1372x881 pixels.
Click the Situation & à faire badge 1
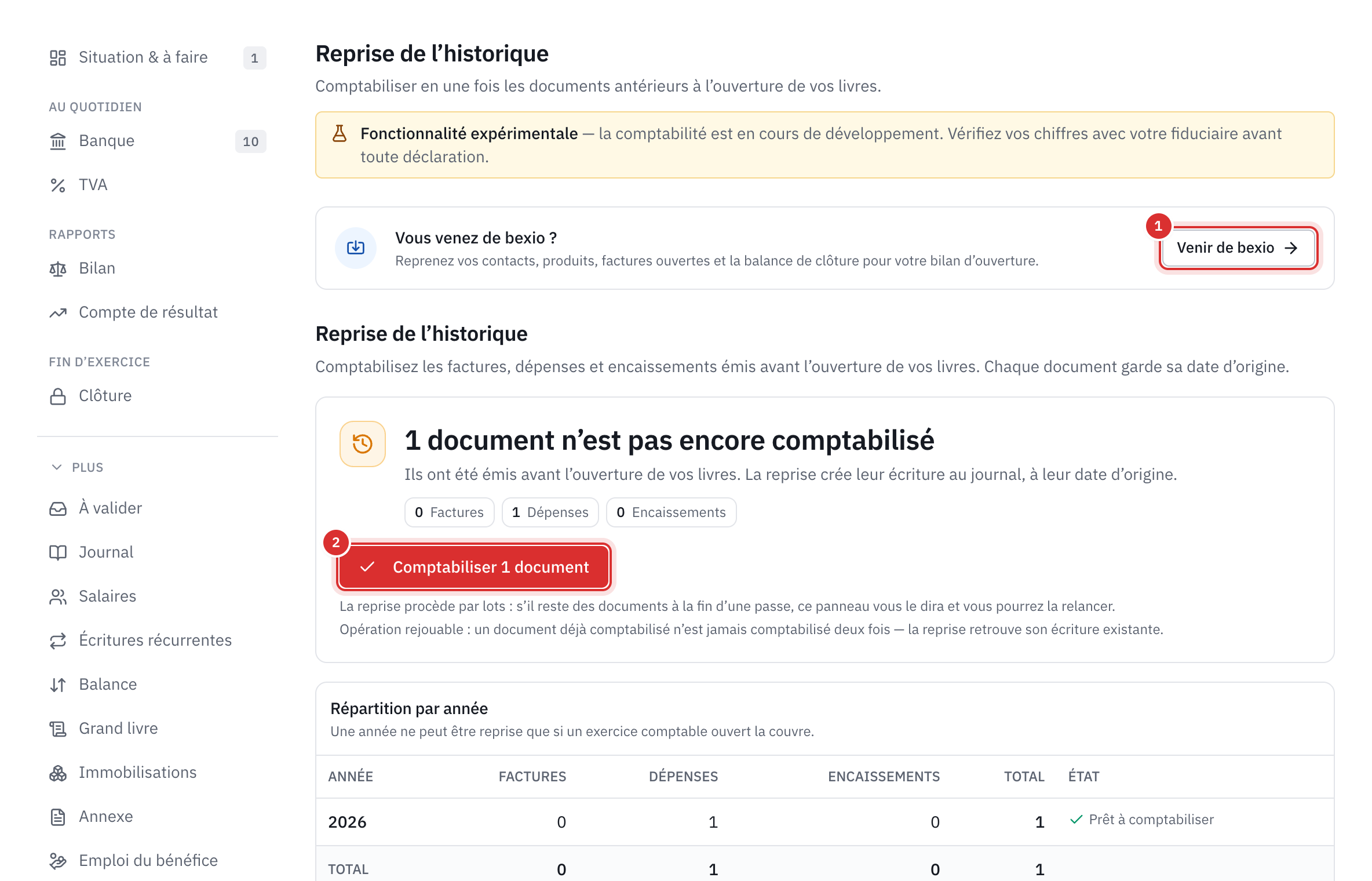tap(254, 58)
